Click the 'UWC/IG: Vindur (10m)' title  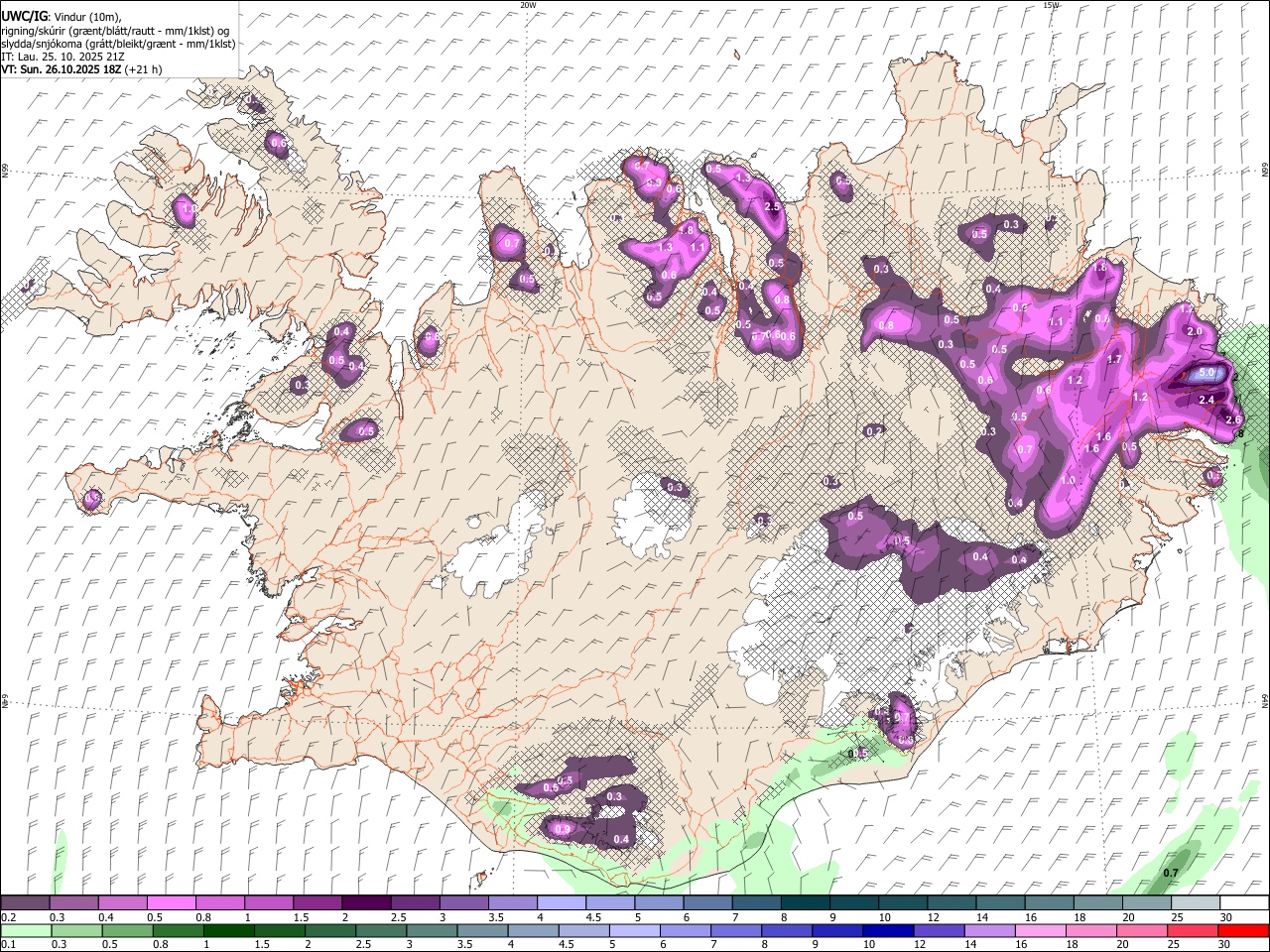click(61, 17)
